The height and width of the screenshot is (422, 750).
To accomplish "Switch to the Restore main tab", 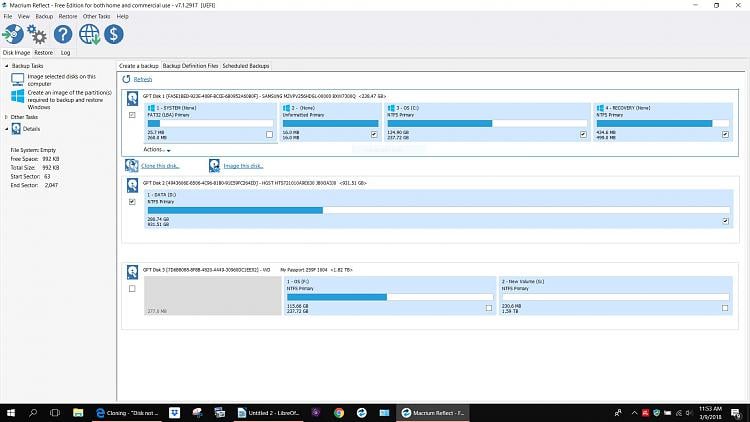I will 44,53.
